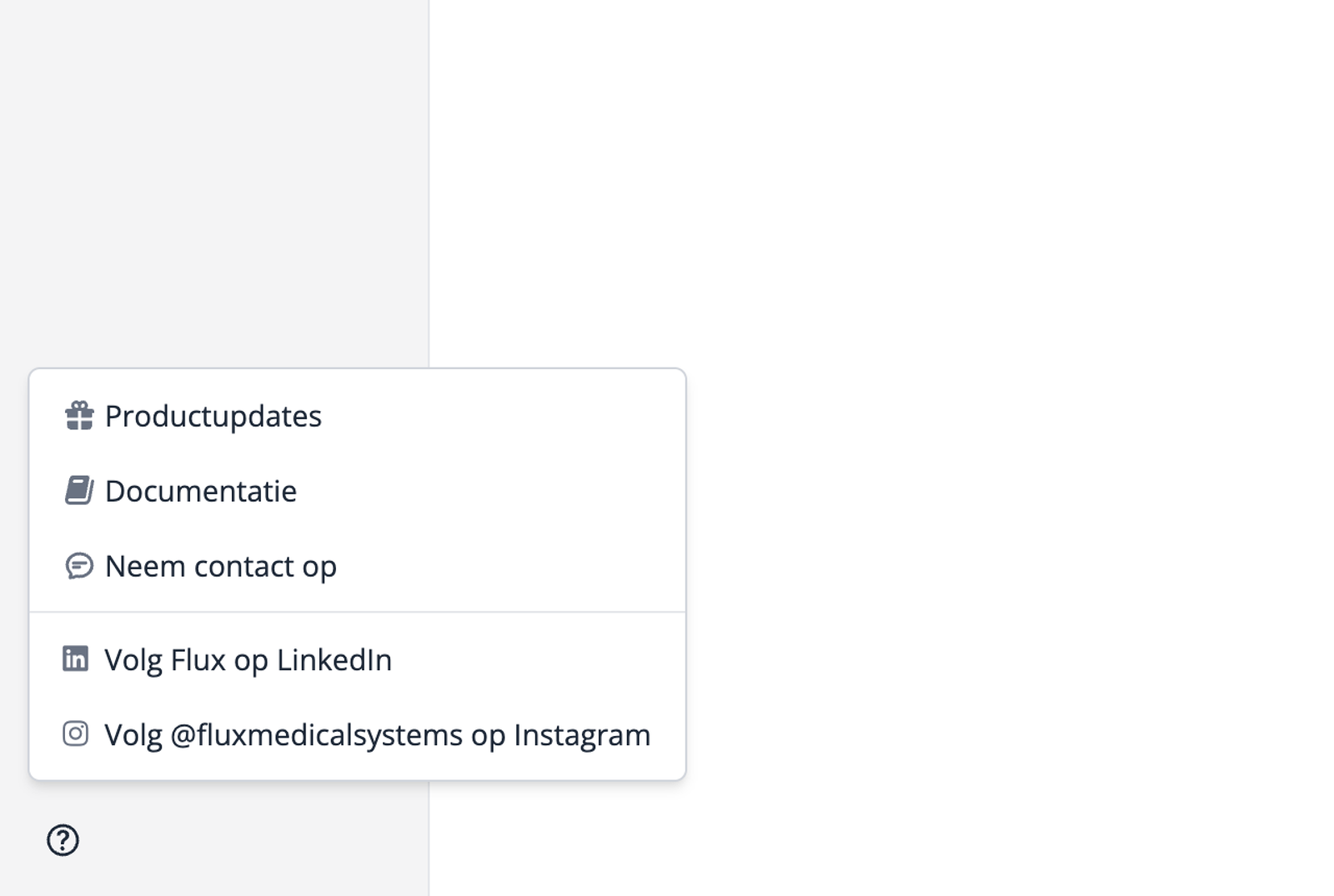Open the help menu via the circled question mark
This screenshot has width=1334, height=896.
[x=62, y=841]
